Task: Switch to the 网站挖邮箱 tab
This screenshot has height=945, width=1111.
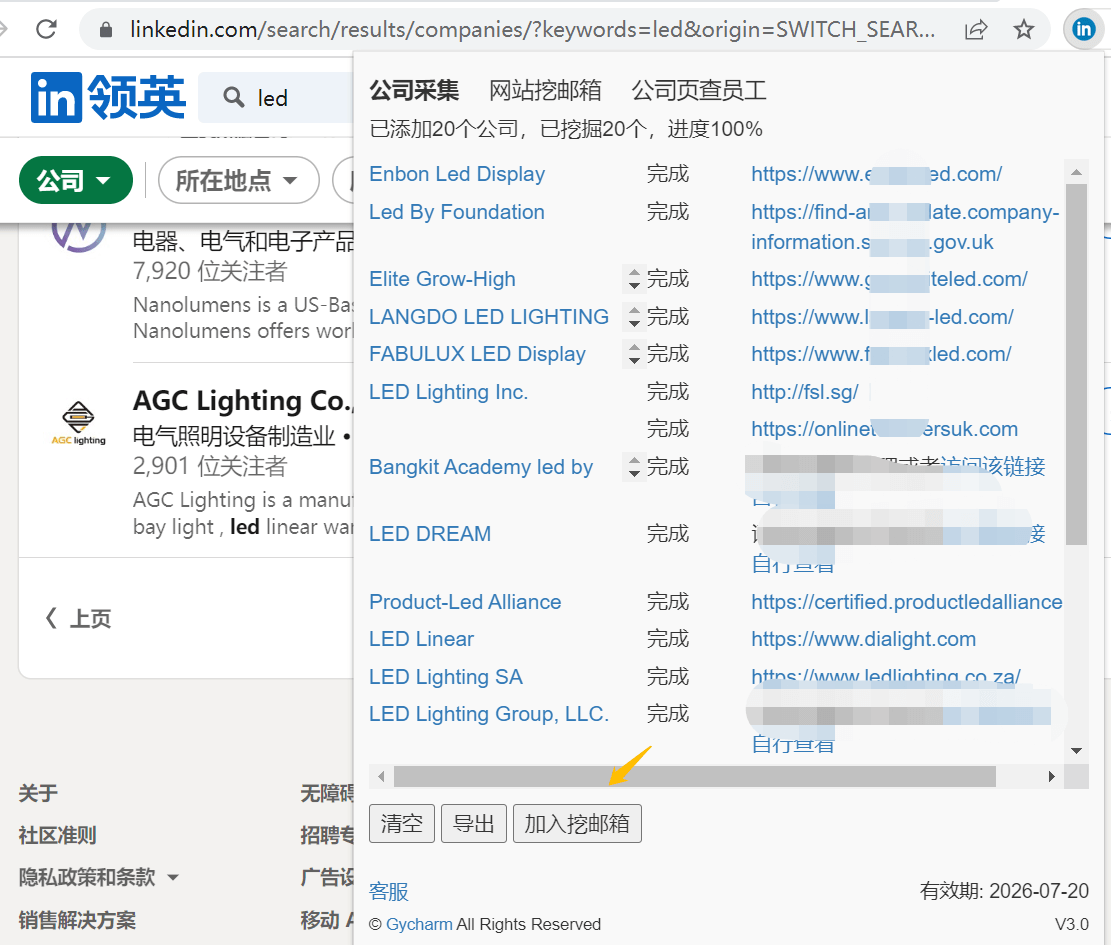Action: (545, 91)
